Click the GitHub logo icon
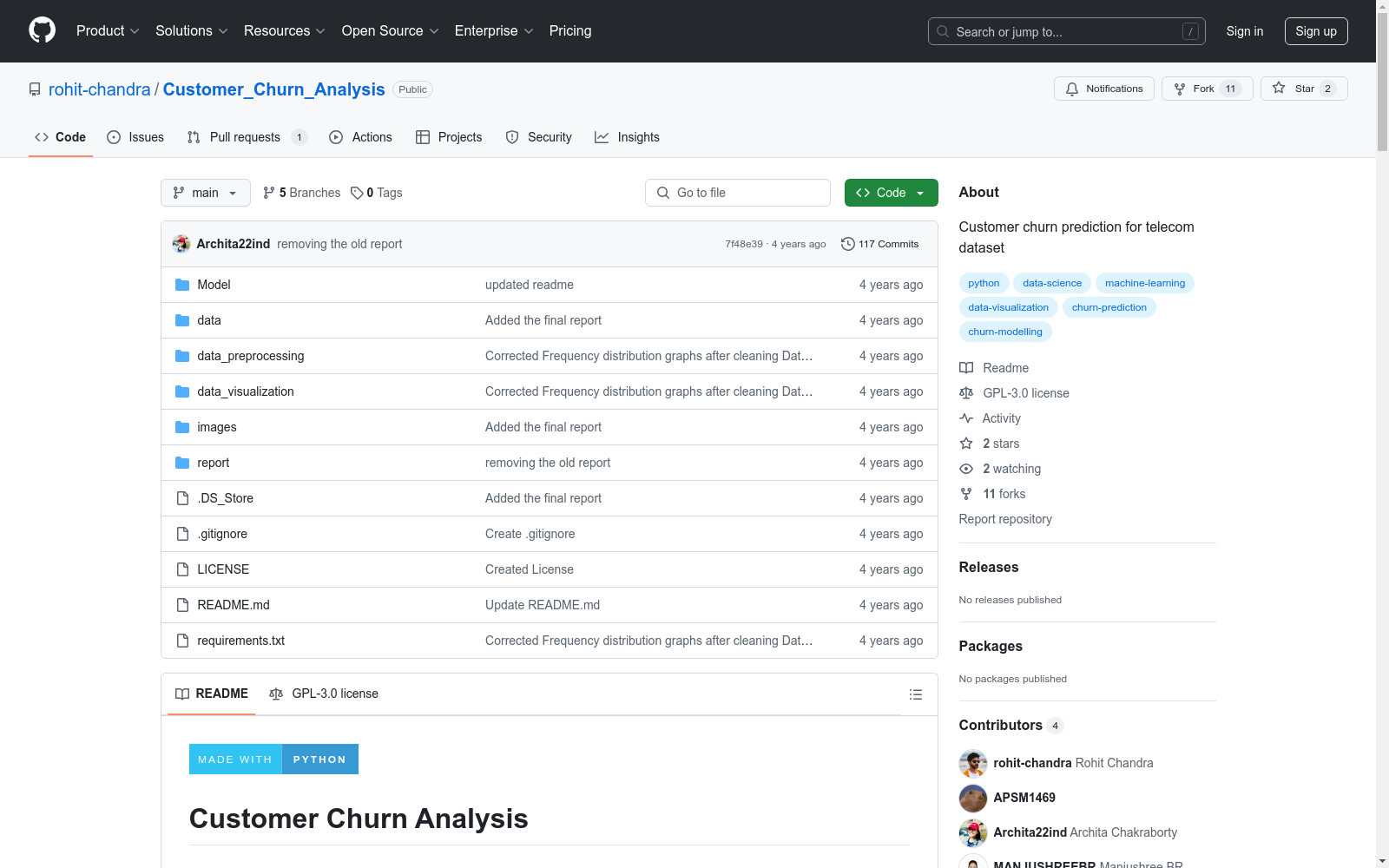Image resolution: width=1389 pixels, height=868 pixels. coord(42,30)
